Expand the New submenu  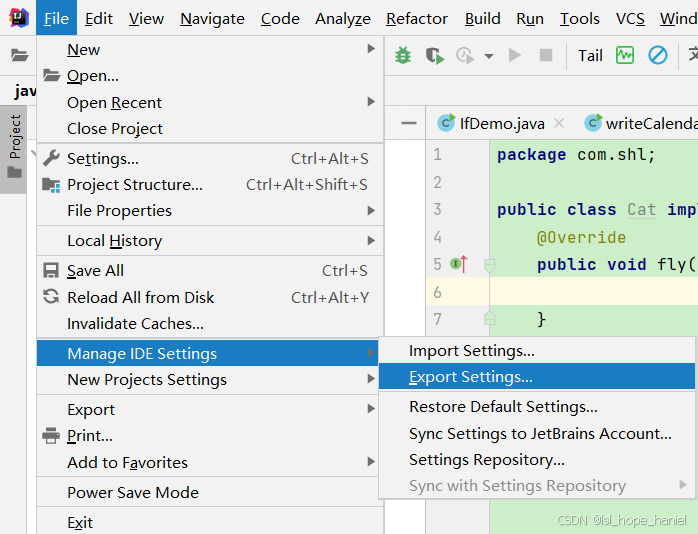point(210,49)
